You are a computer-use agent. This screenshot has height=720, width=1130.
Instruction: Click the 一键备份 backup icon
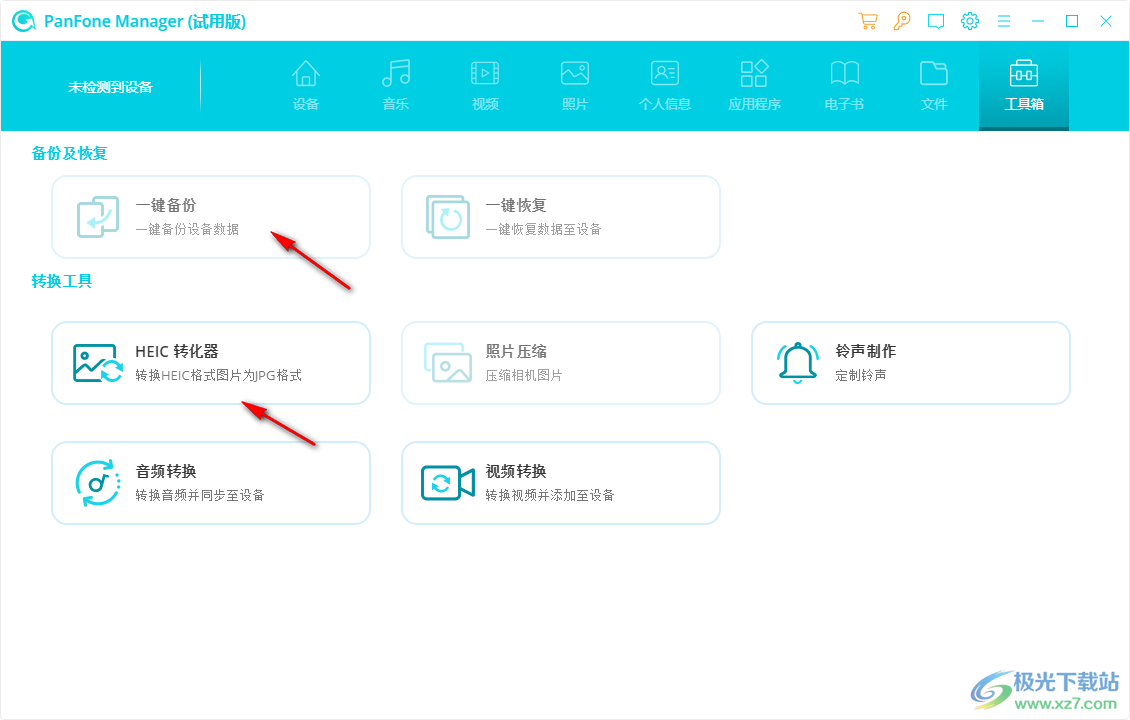(x=98, y=217)
